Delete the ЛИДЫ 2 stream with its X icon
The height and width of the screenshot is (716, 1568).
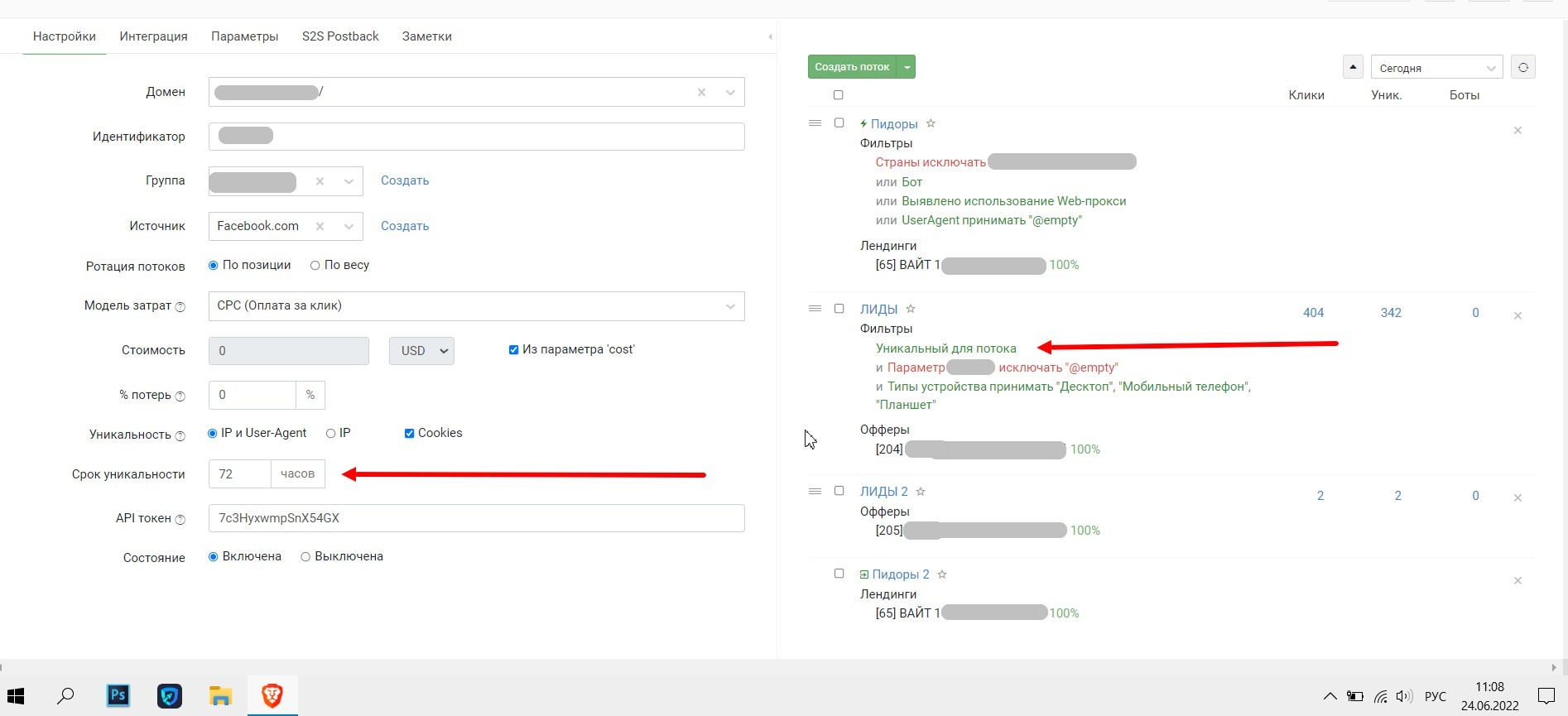(x=1517, y=497)
